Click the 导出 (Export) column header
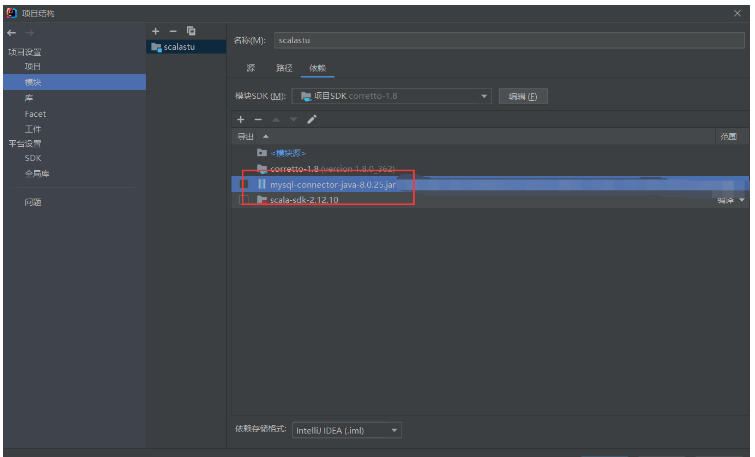Viewport: 755px width, 457px height. click(245, 136)
